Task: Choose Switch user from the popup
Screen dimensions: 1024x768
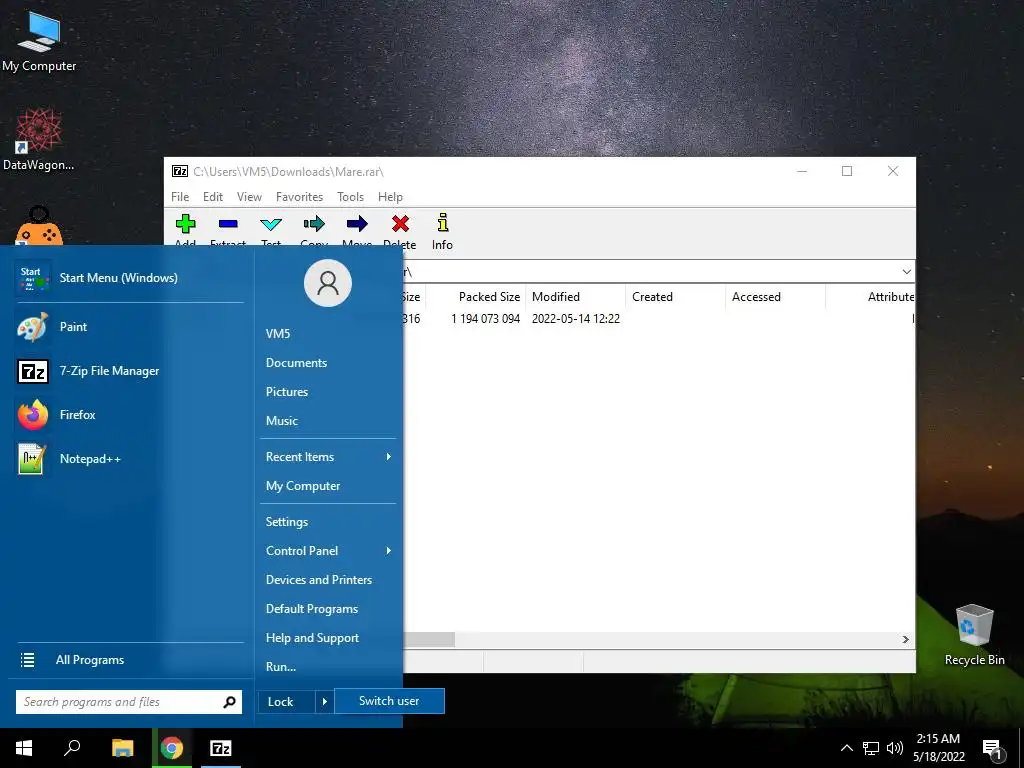Action: coord(389,701)
